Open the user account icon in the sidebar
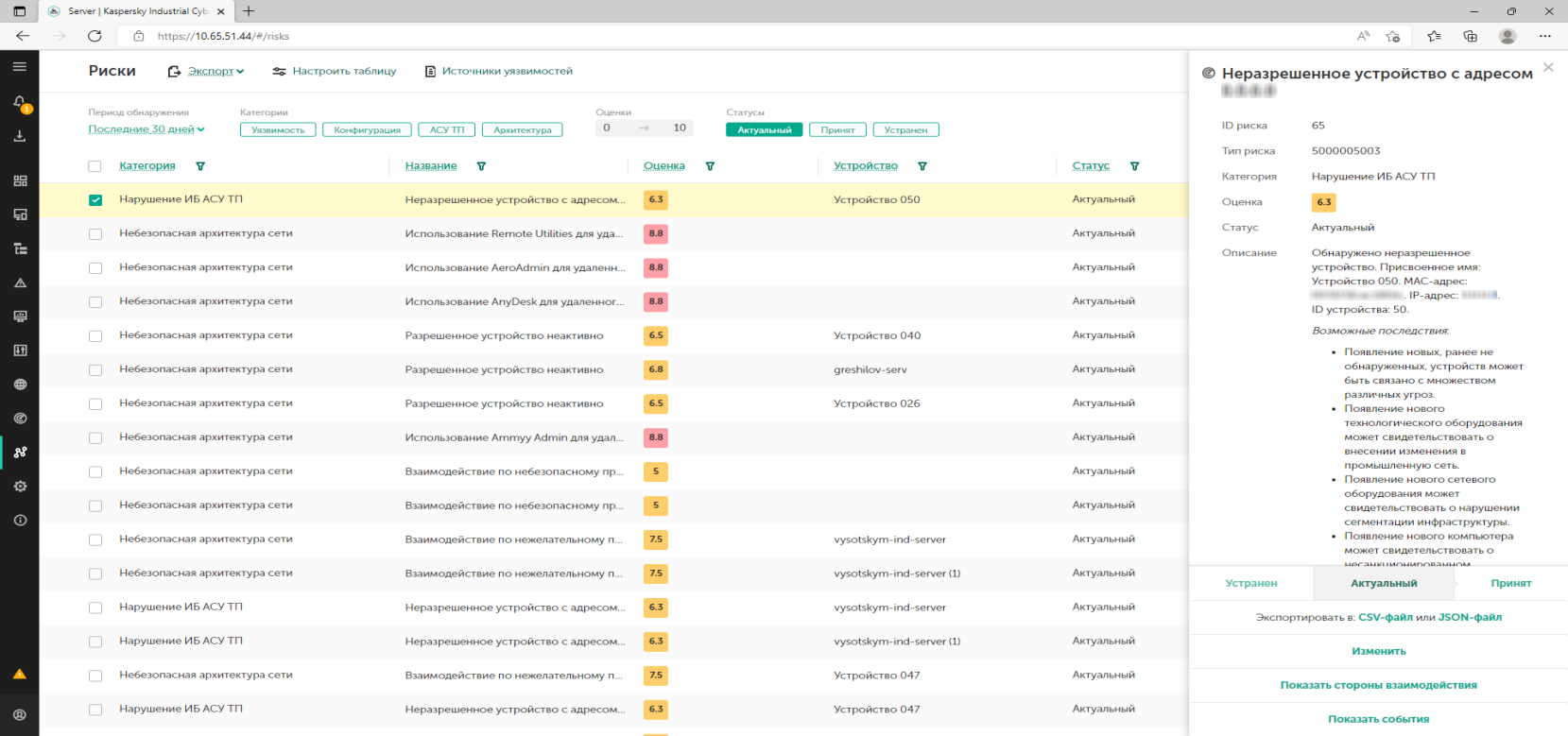This screenshot has height=736, width=1568. pyautogui.click(x=20, y=715)
